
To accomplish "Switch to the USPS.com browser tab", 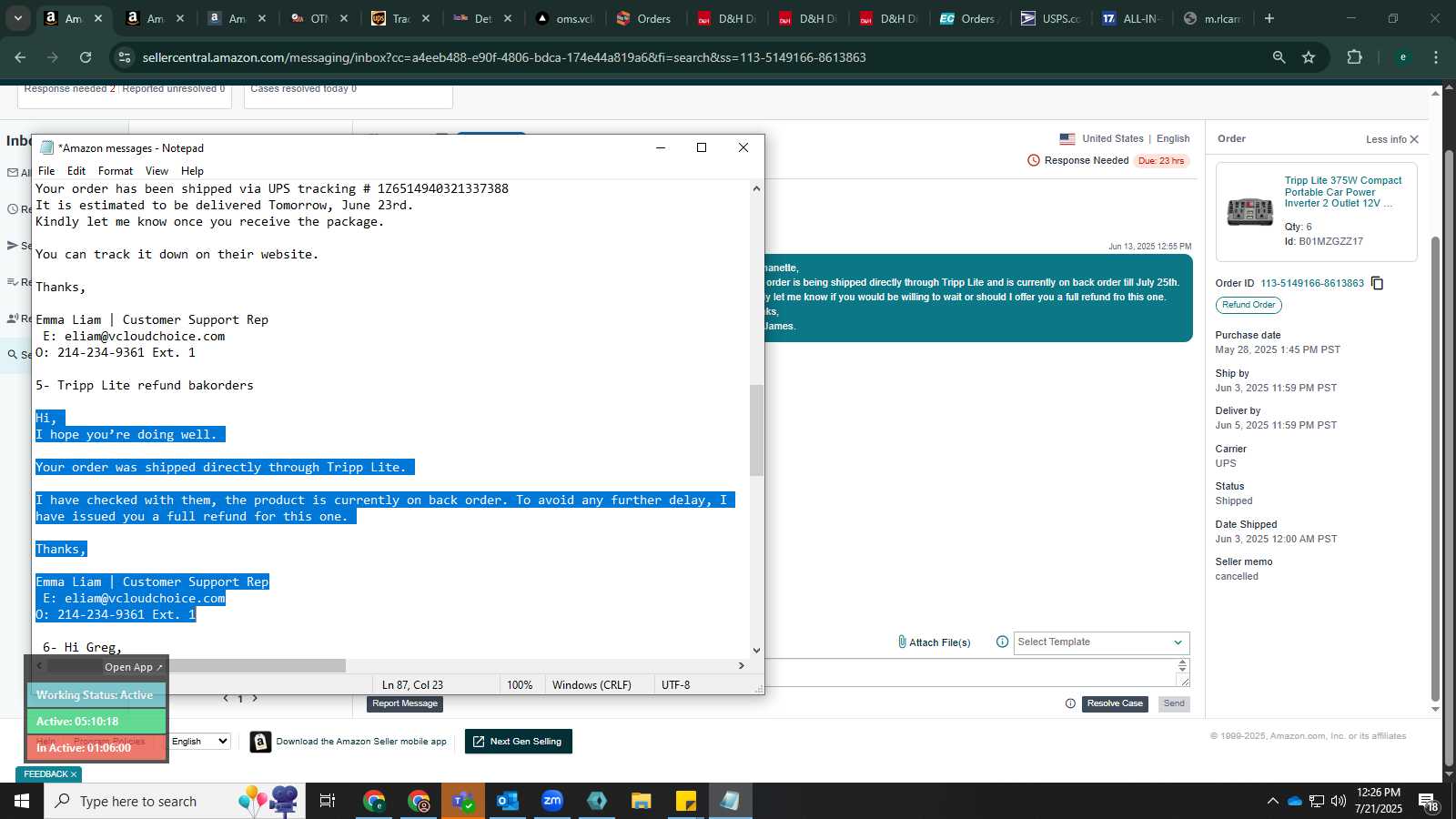I will (1050, 18).
